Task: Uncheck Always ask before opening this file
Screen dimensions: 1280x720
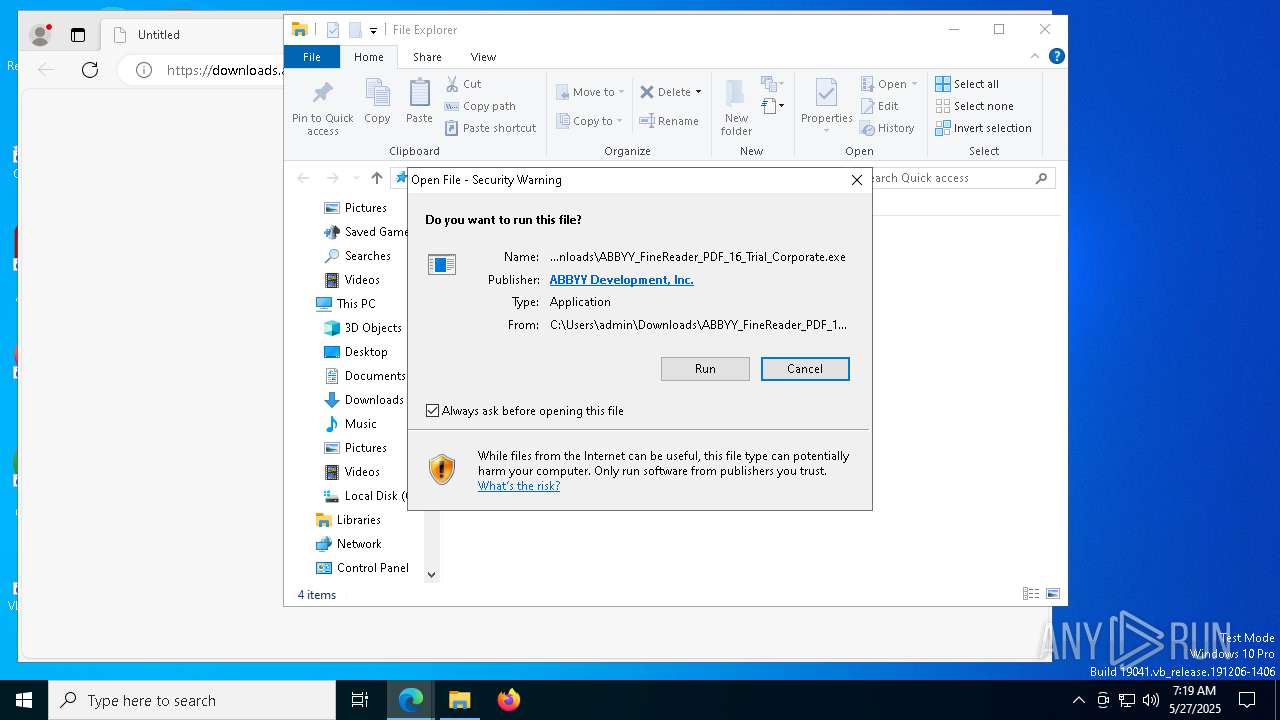Action: (433, 411)
